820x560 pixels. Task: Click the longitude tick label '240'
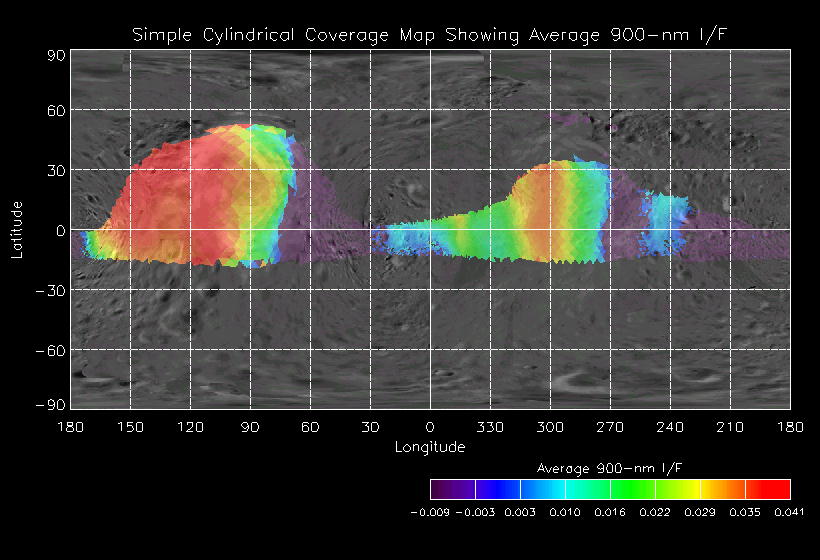pos(670,427)
